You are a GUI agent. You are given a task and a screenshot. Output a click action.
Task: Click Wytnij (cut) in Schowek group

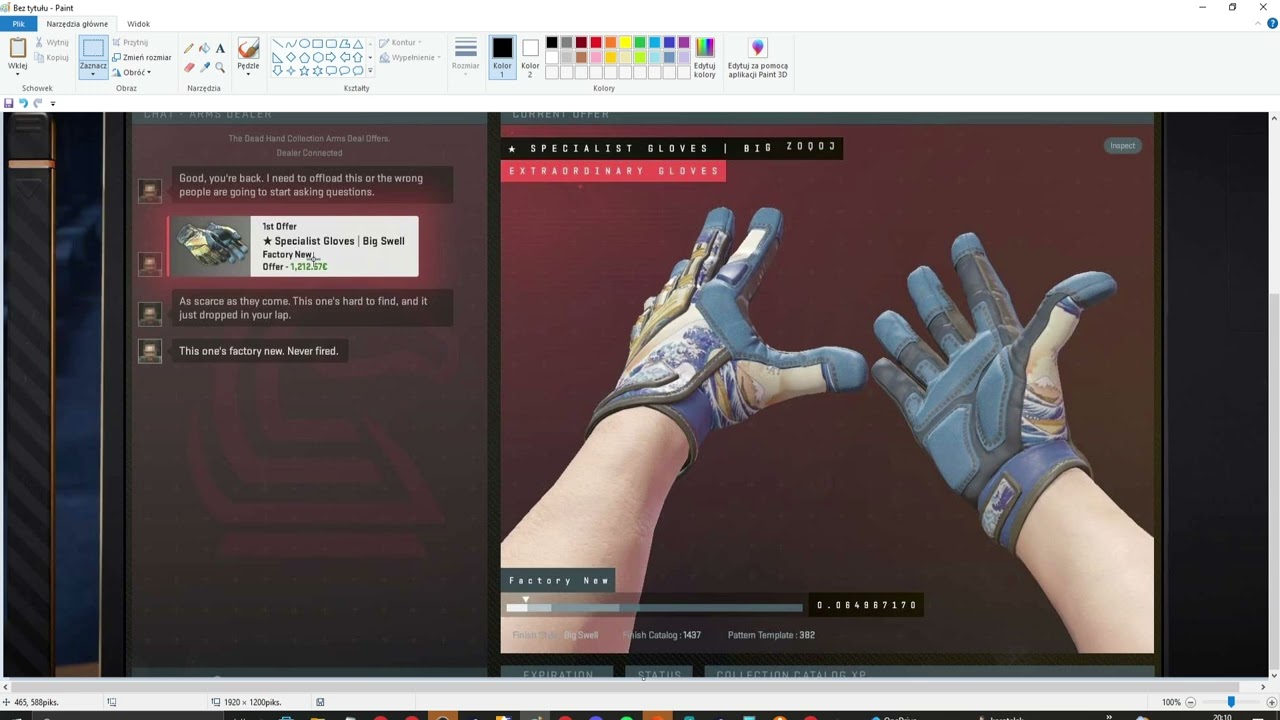point(52,42)
